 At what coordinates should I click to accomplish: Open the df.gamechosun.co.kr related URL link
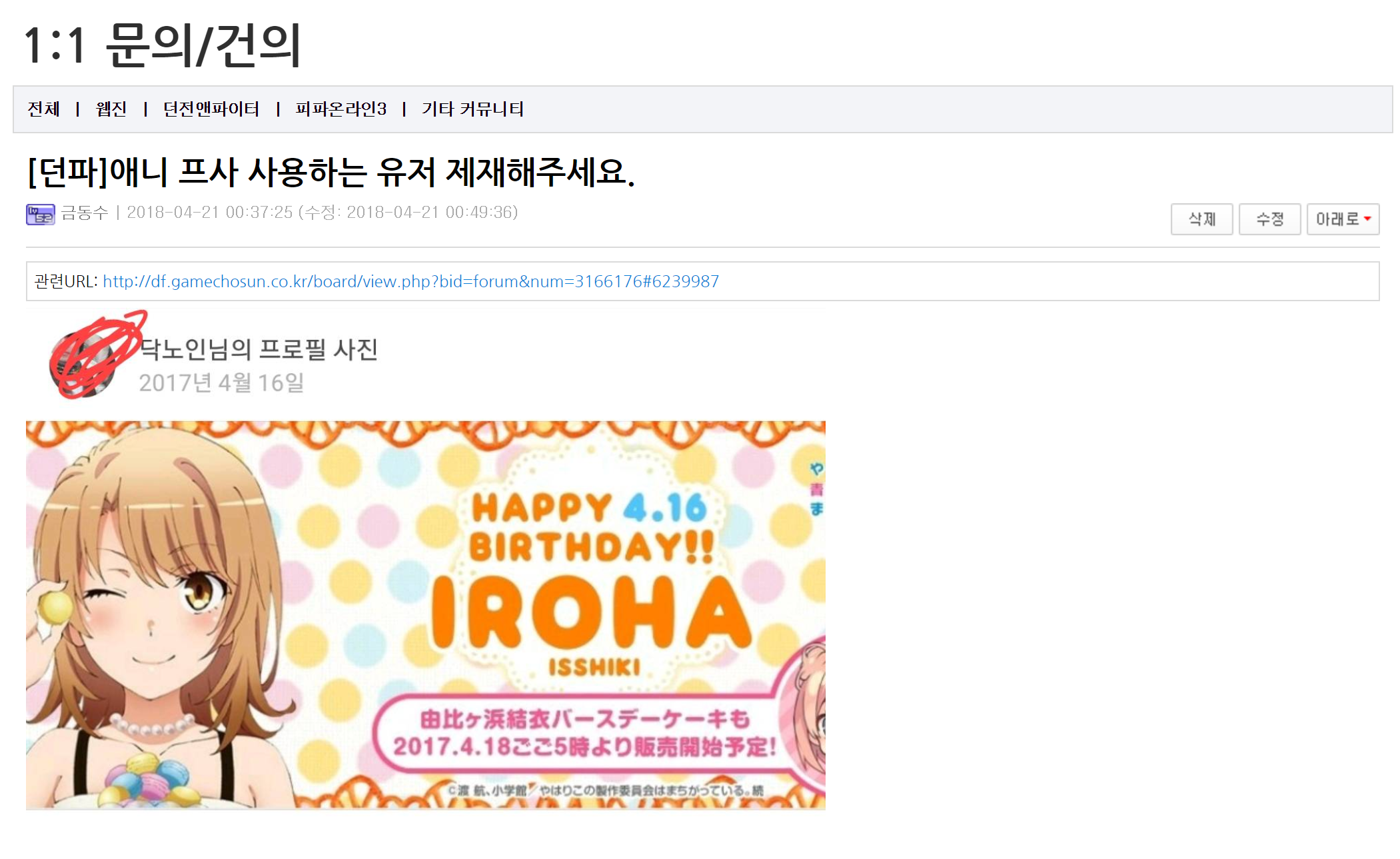tap(410, 281)
